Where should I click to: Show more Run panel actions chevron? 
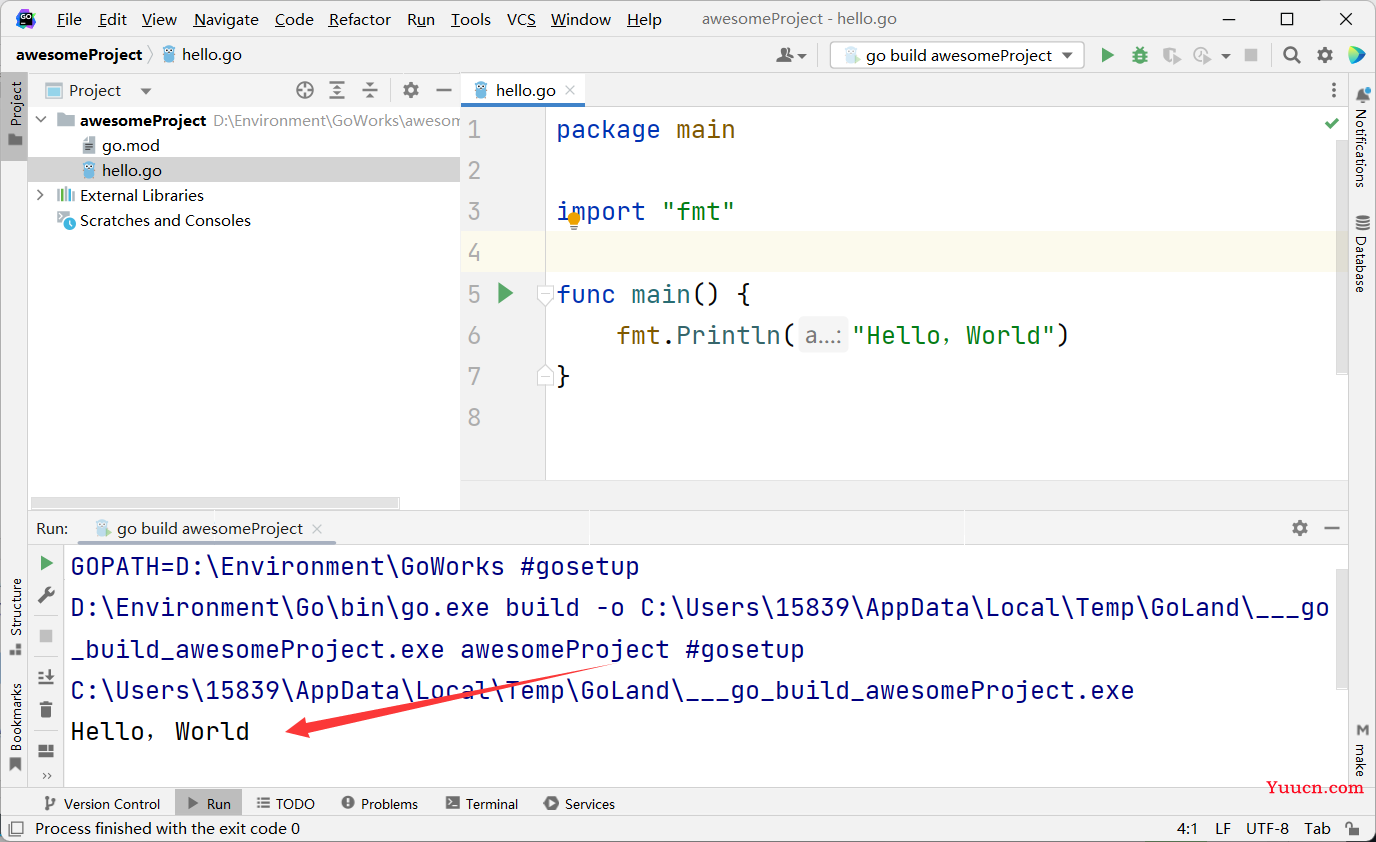(46, 775)
